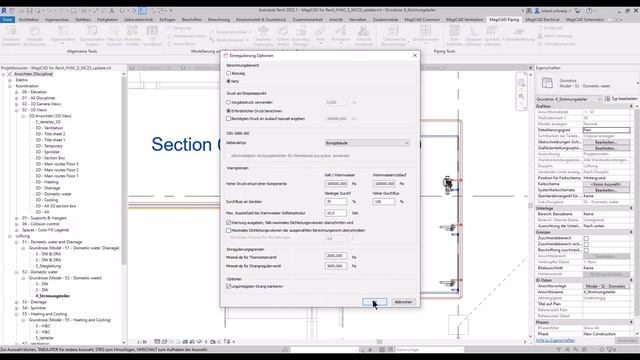Image resolution: width=640 pixels, height=360 pixels.
Task: Open the Revit application menu logo
Action: [x=4, y=11]
